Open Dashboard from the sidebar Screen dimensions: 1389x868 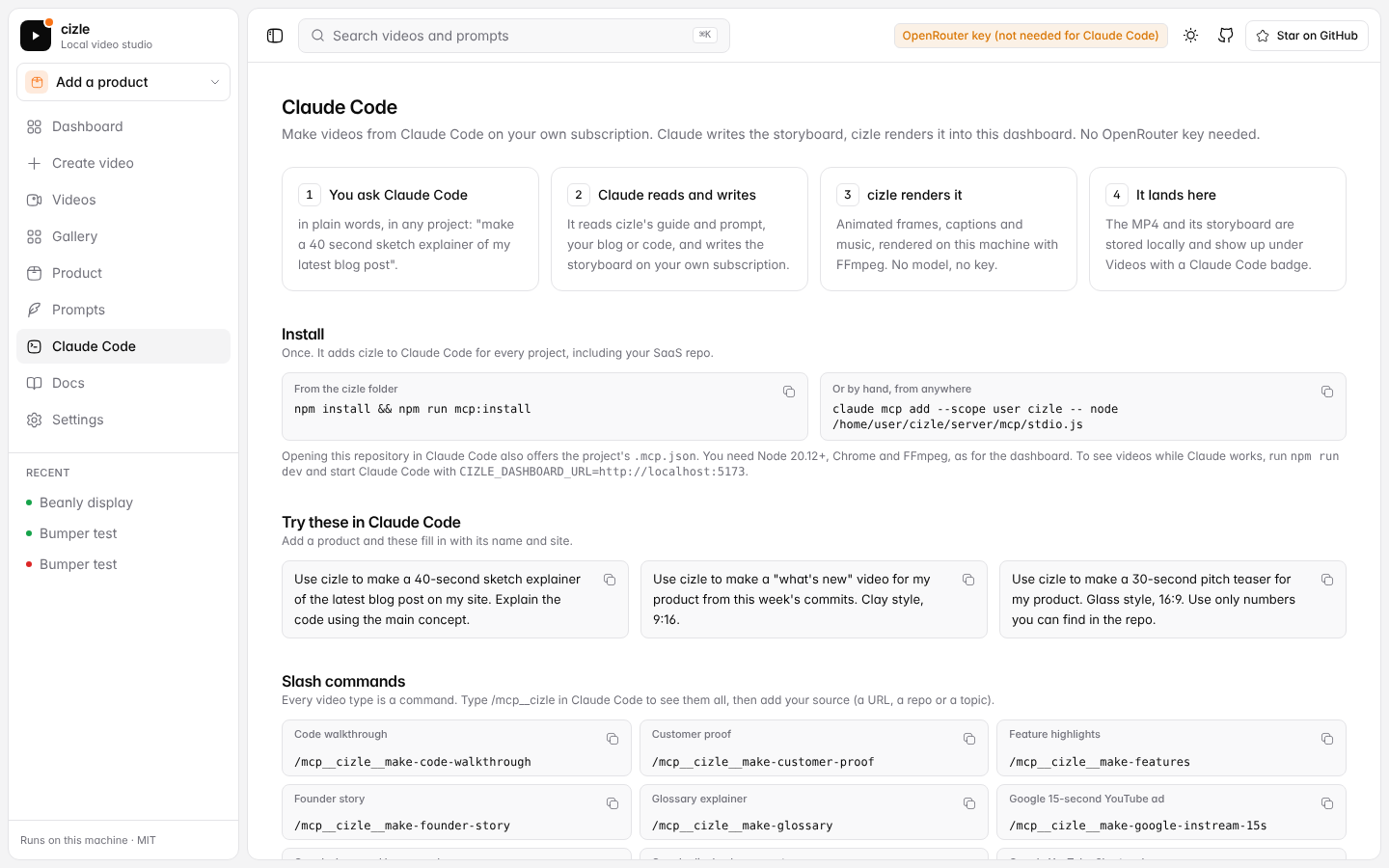click(123, 126)
